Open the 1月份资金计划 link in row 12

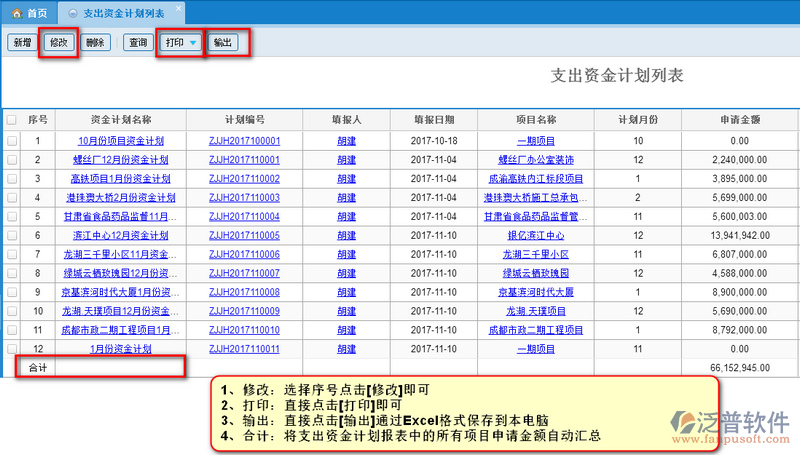[121, 349]
